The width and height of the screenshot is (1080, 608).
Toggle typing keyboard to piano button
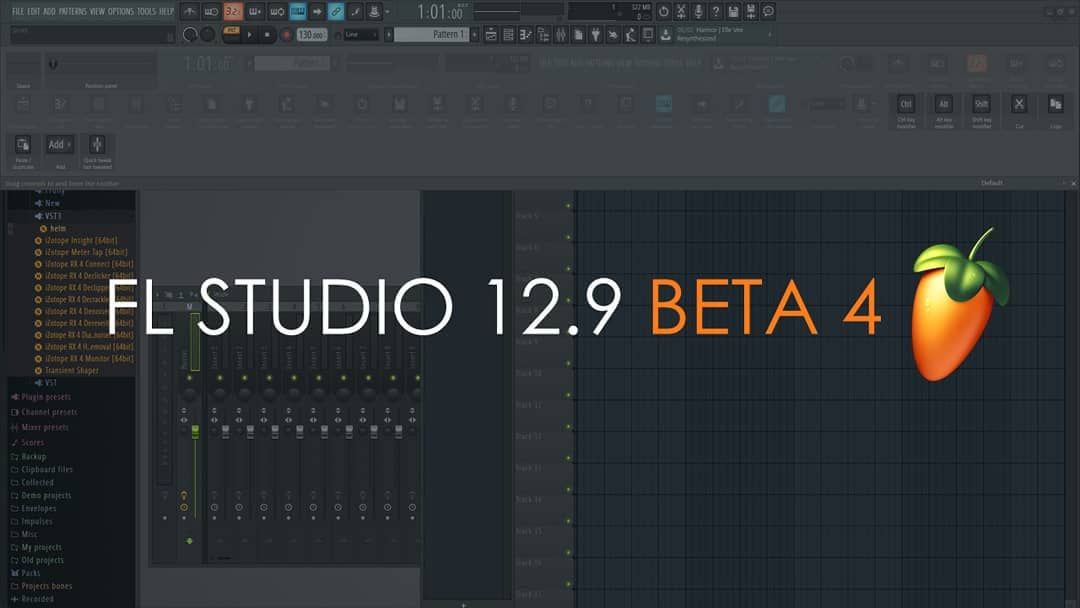pyautogui.click(x=298, y=12)
